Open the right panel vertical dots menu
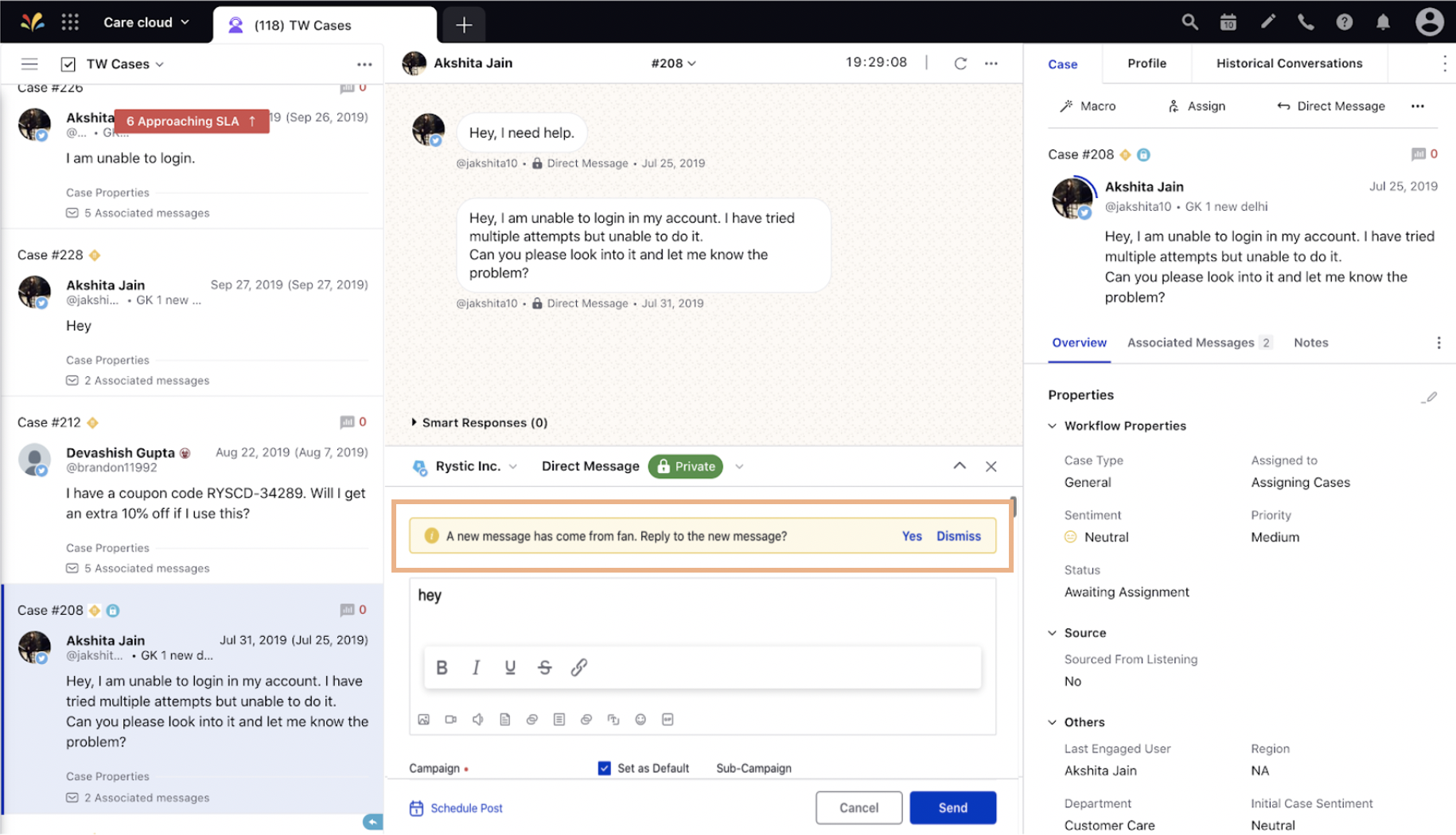This screenshot has height=835, width=1456. (x=1444, y=64)
